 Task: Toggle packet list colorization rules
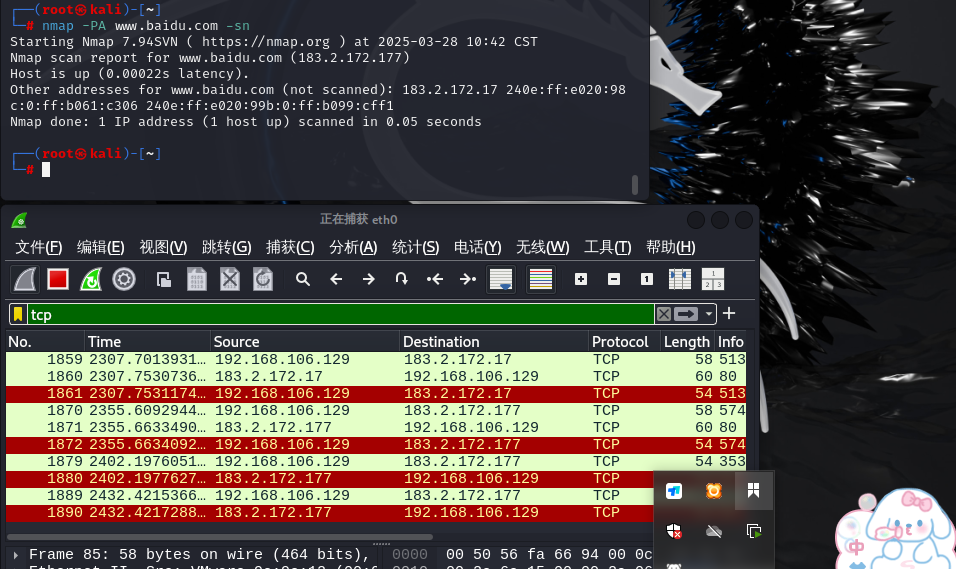coord(541,279)
